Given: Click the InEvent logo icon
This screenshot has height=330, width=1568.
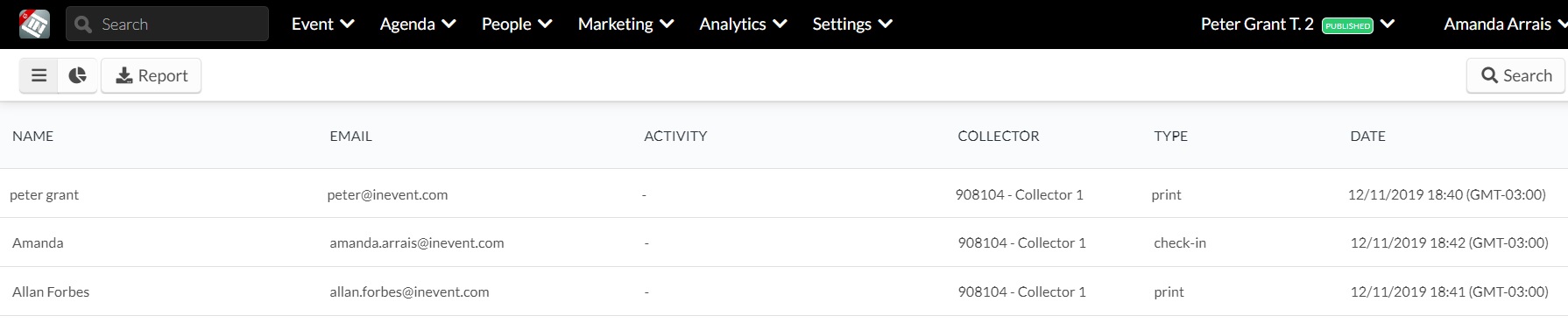Looking at the screenshot, I should [x=34, y=24].
